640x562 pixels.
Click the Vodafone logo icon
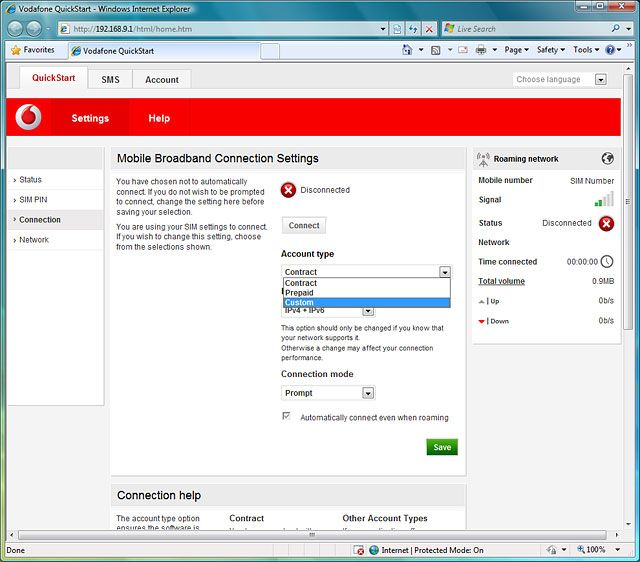coord(30,118)
